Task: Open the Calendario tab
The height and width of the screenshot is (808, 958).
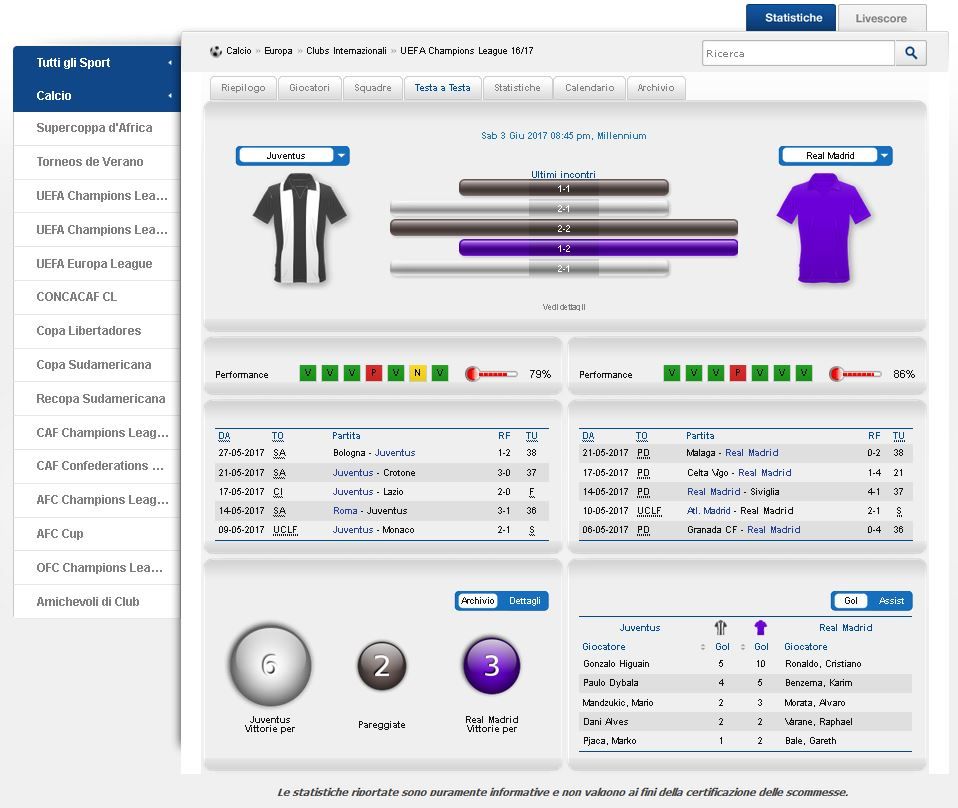Action: (590, 87)
